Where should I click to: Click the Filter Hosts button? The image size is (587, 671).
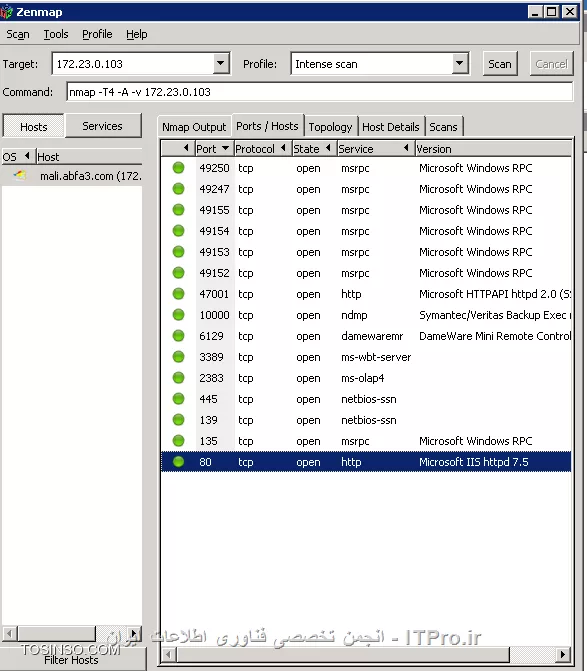[x=71, y=660]
